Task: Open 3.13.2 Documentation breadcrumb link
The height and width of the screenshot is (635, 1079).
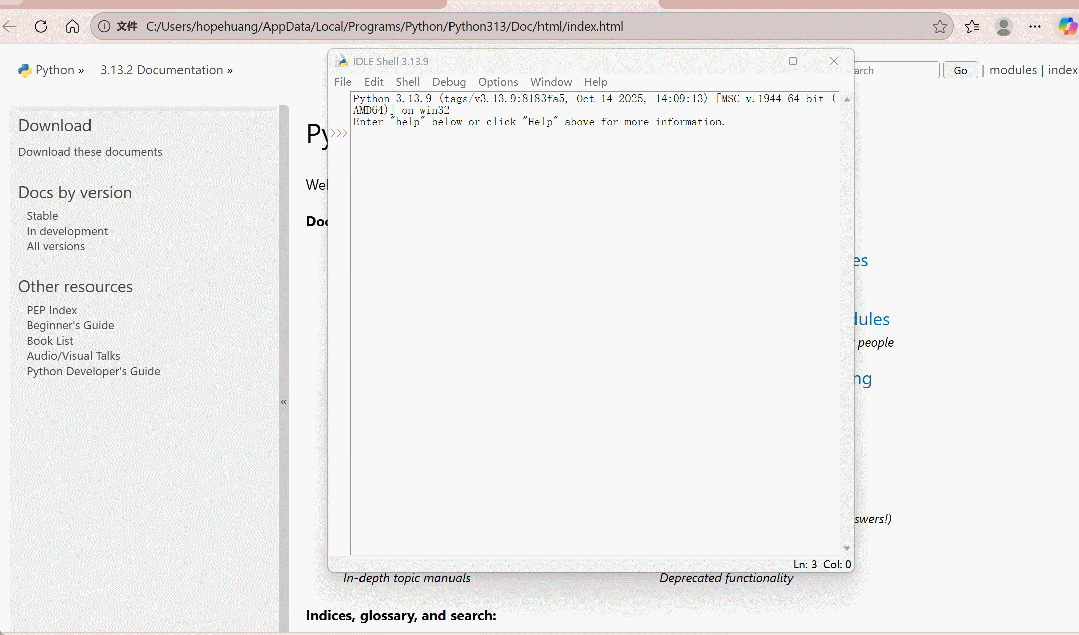Action: click(167, 70)
